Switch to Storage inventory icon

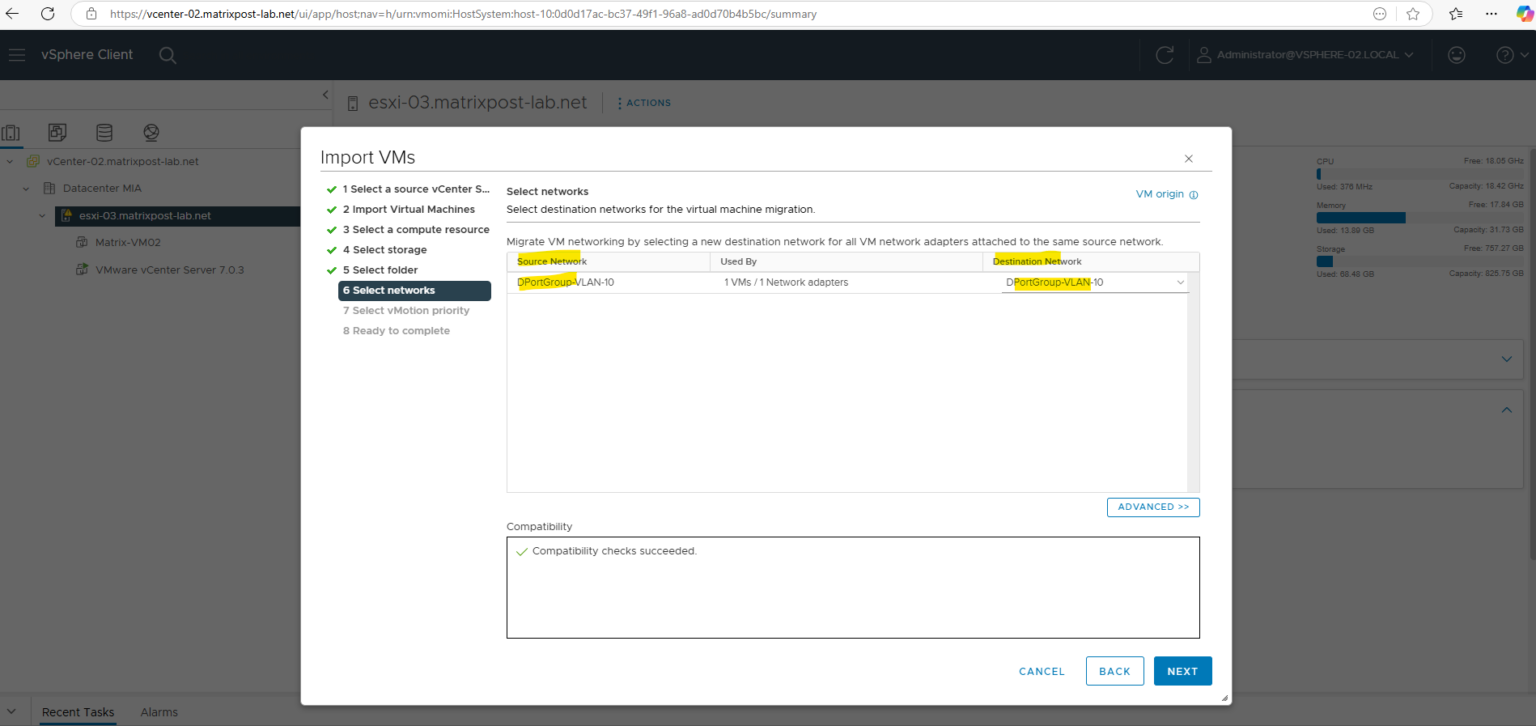[x=104, y=133]
